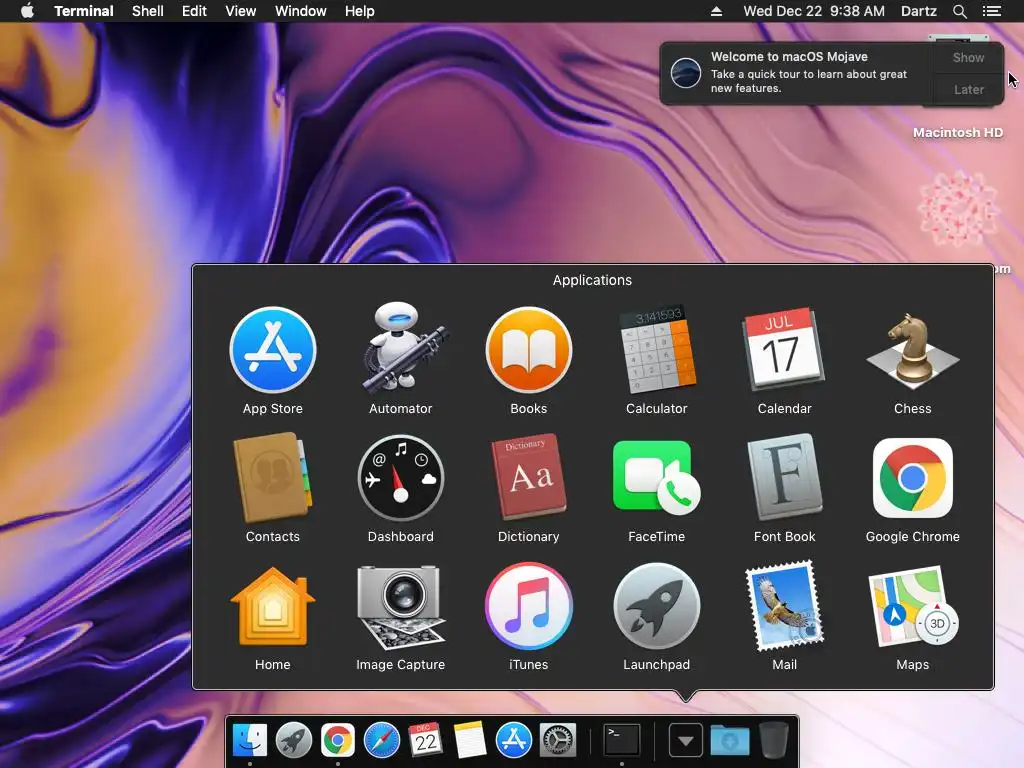The image size is (1024, 768).
Task: Open the Edit menu
Action: (x=194, y=11)
